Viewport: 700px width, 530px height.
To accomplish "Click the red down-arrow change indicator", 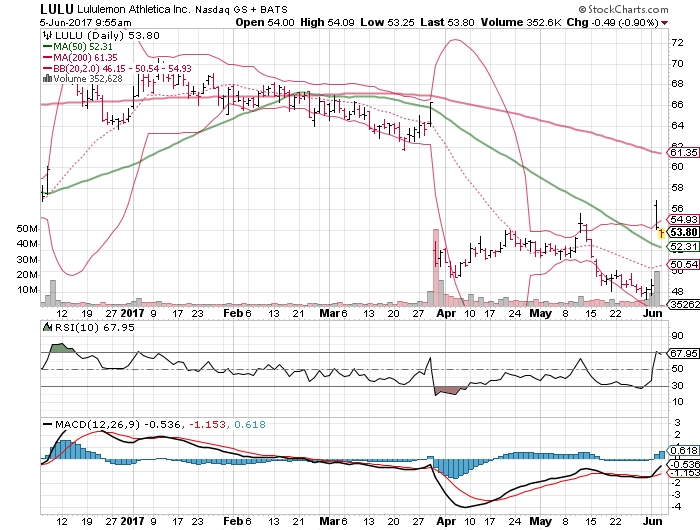I will (665, 23).
